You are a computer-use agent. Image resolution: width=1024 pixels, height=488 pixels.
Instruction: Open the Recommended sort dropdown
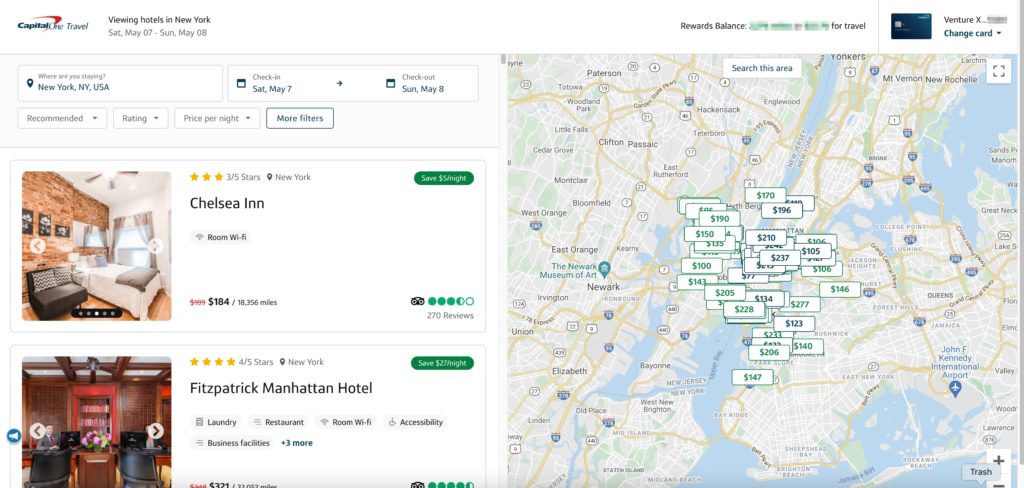tap(62, 118)
